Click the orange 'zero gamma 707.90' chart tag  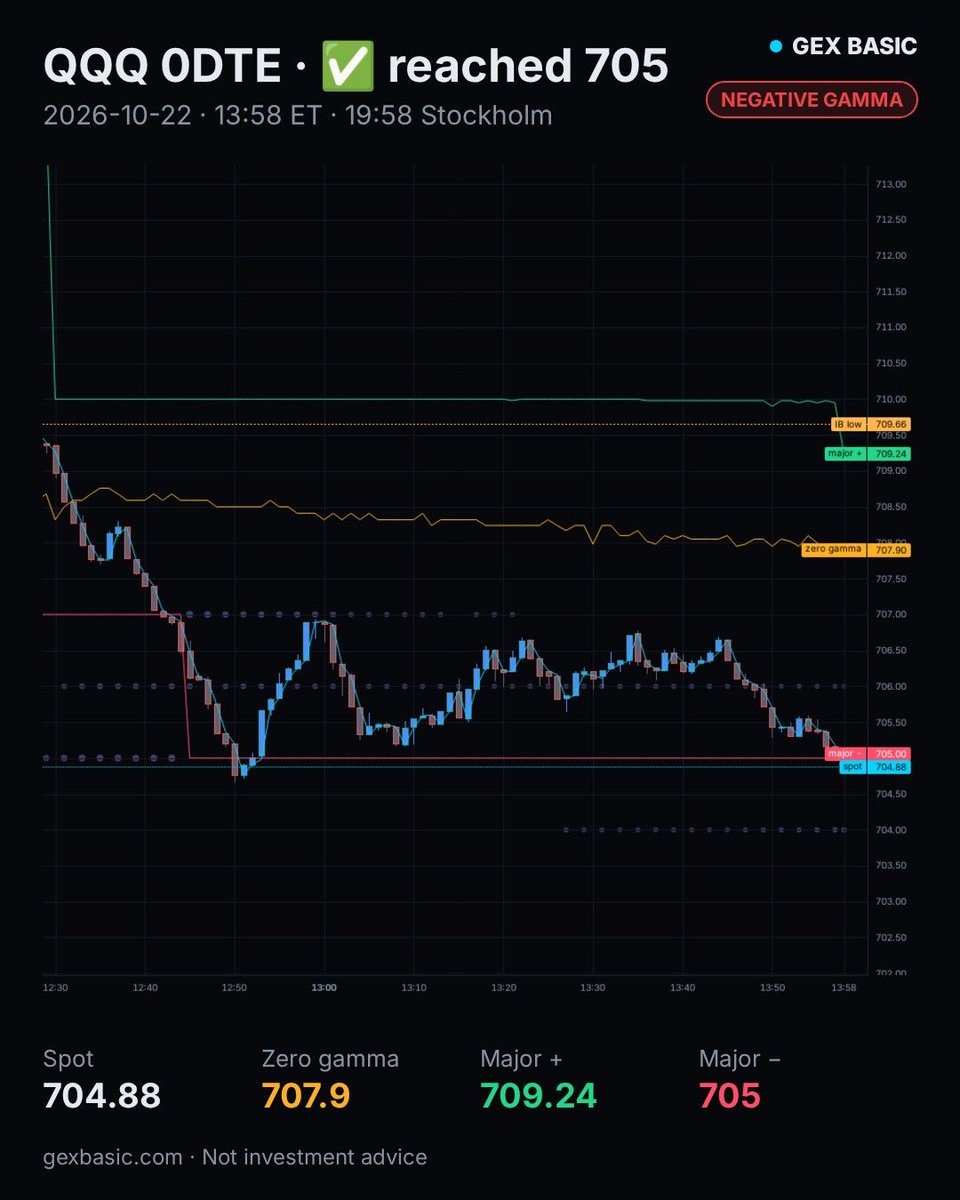pos(856,549)
